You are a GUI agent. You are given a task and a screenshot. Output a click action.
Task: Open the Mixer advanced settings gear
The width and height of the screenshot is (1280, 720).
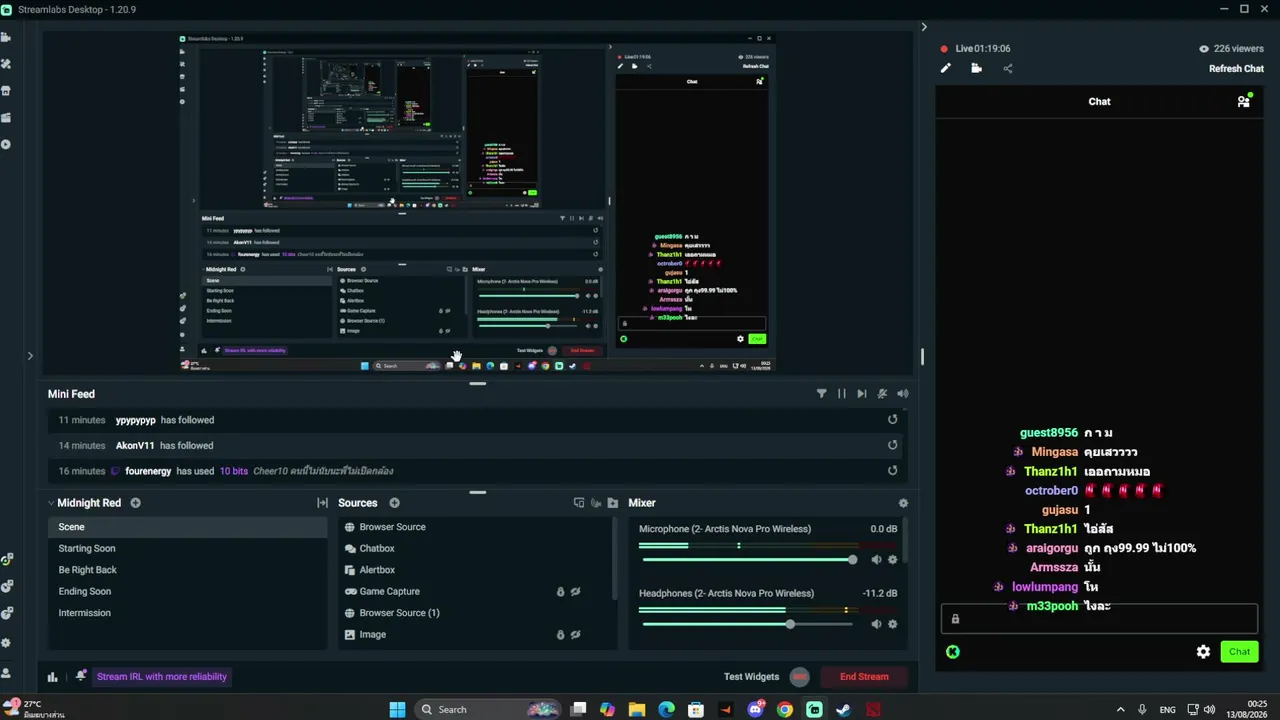tap(903, 503)
